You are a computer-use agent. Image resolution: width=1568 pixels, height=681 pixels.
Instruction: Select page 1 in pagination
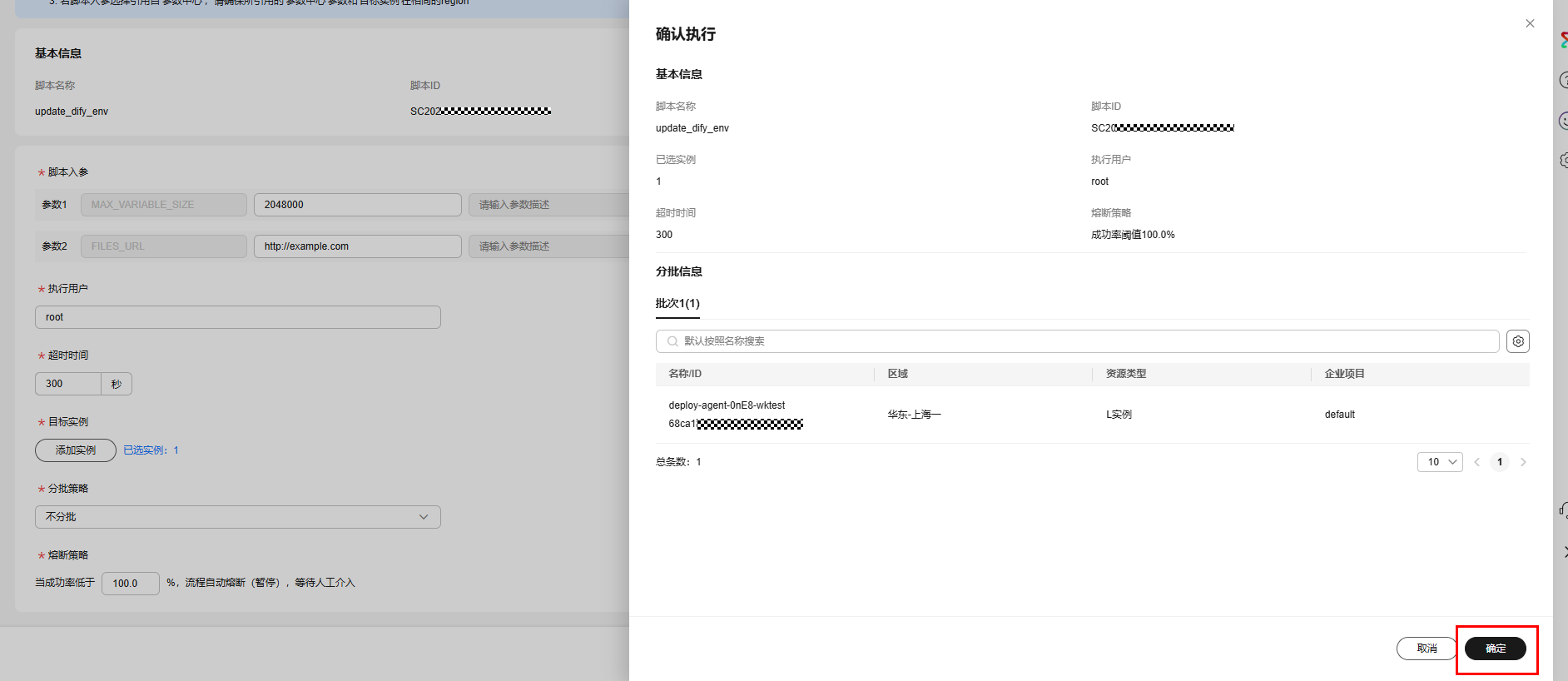coord(1500,462)
